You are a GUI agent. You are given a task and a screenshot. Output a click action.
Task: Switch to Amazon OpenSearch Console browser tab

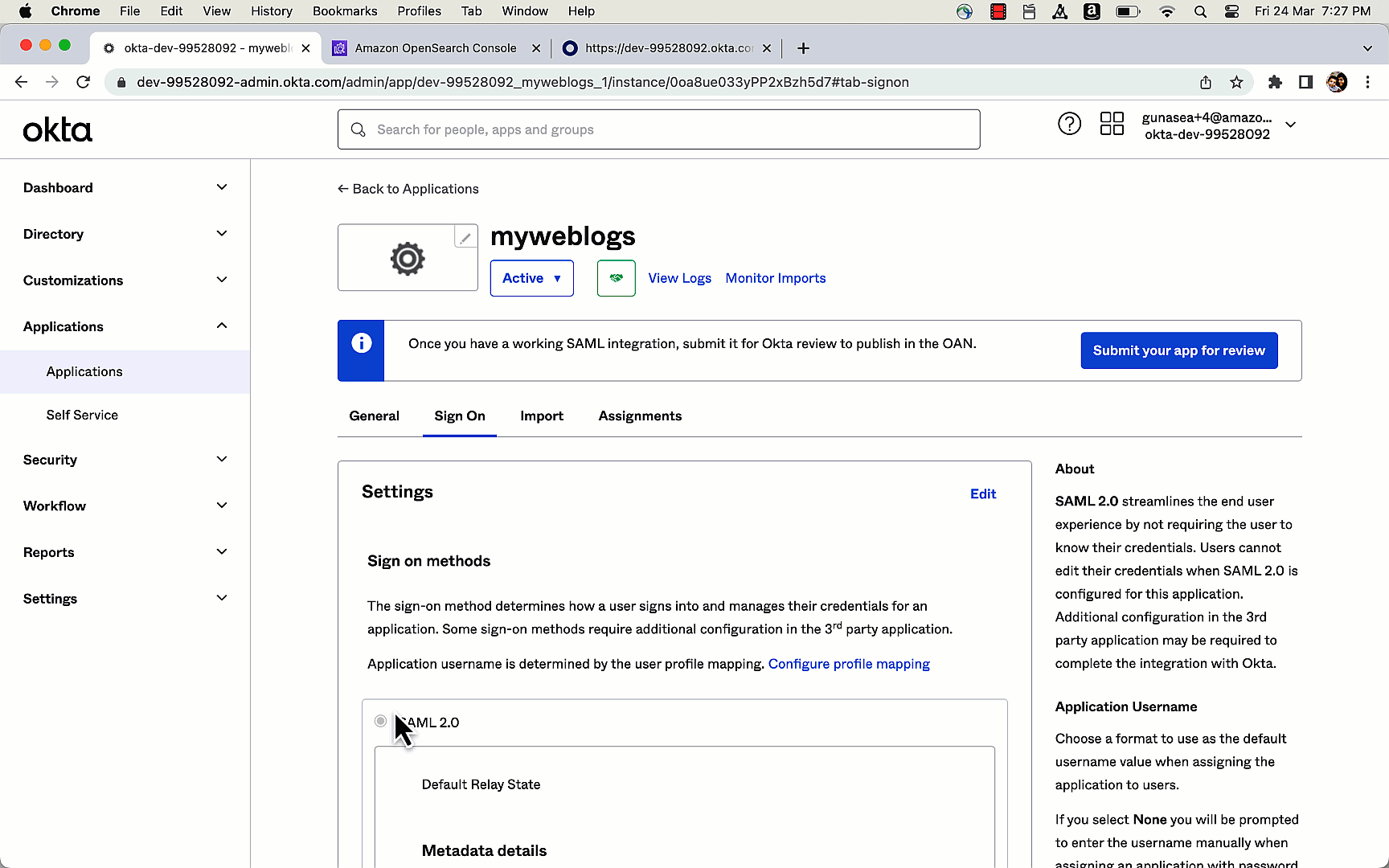[436, 48]
